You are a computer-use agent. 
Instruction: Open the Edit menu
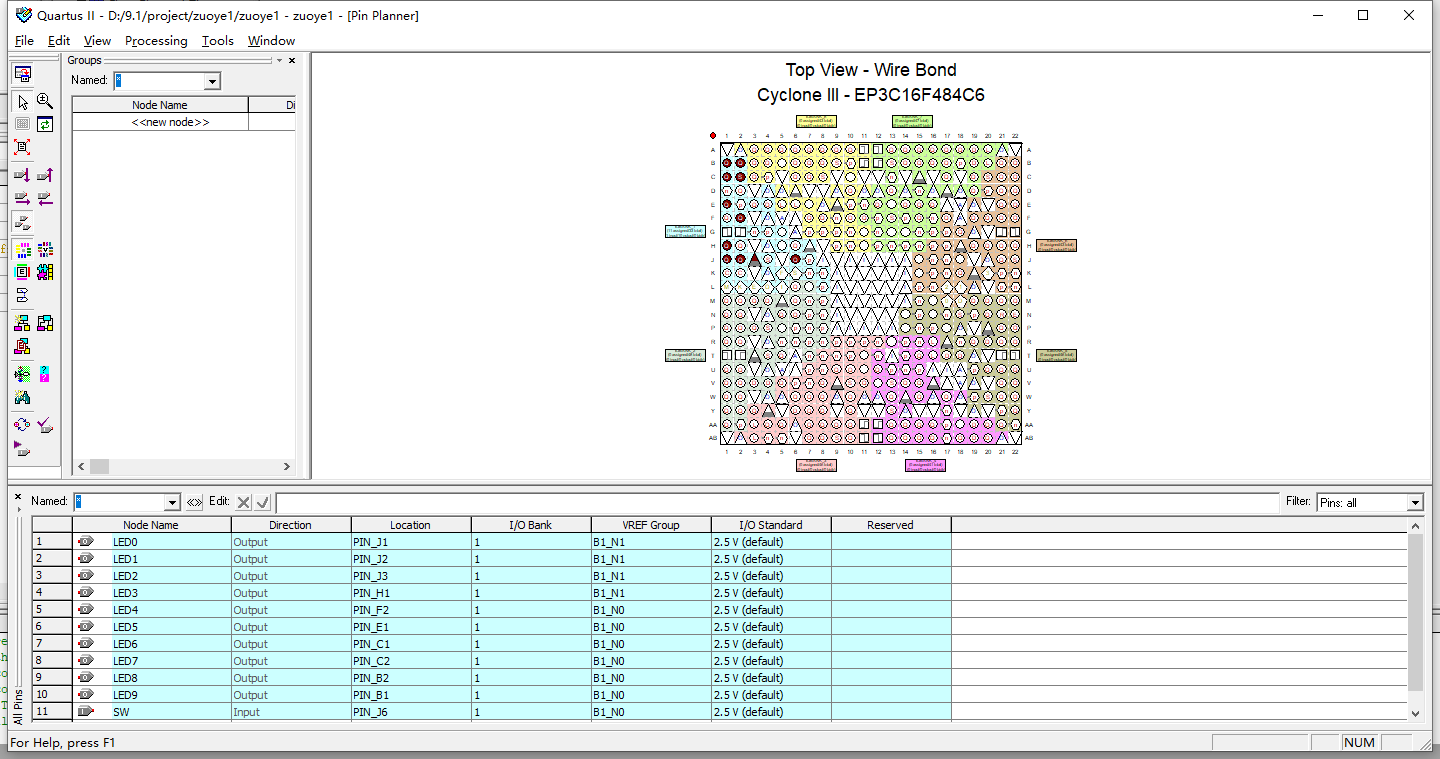59,41
